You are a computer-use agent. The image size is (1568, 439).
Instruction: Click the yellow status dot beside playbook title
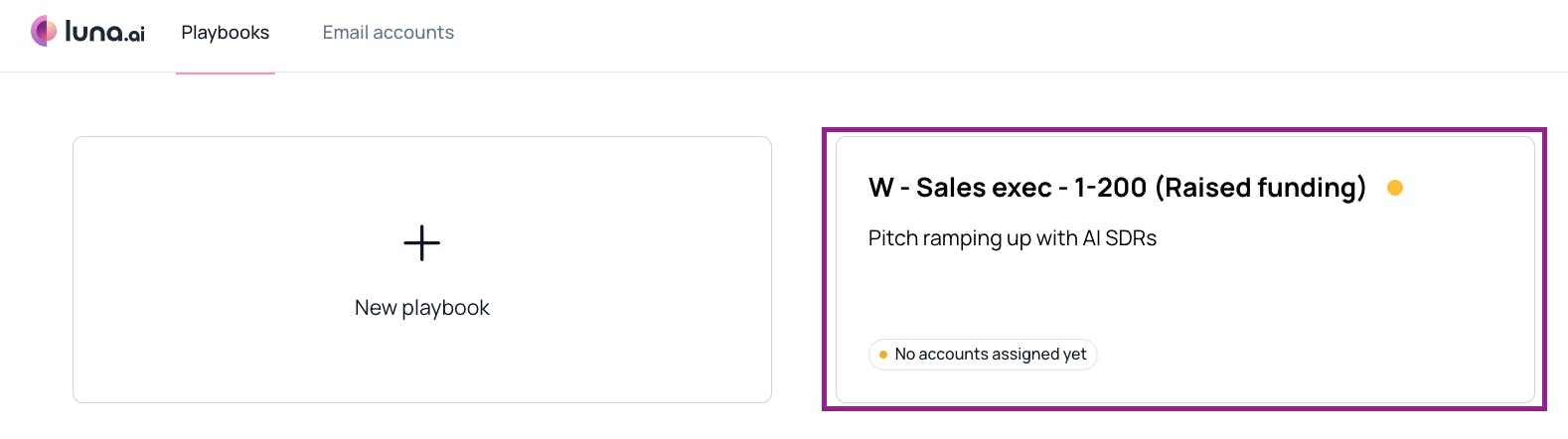(x=1395, y=188)
